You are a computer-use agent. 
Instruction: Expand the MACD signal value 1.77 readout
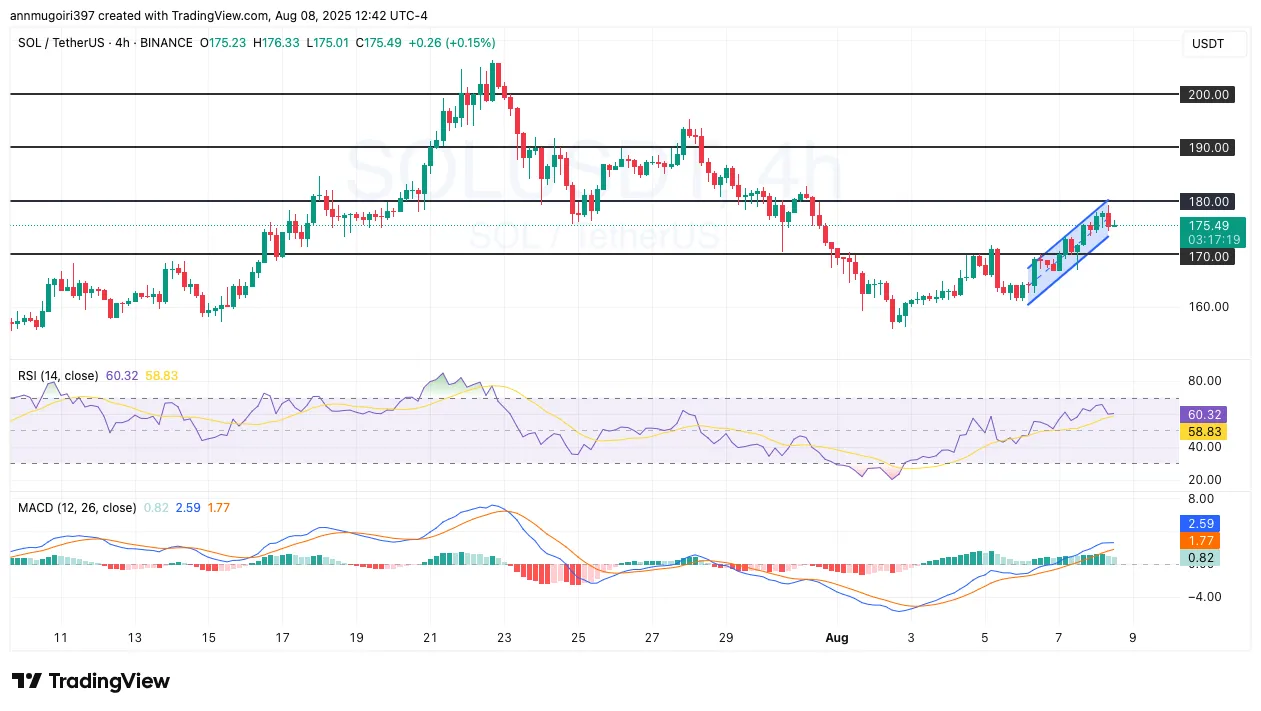pyautogui.click(x=218, y=508)
